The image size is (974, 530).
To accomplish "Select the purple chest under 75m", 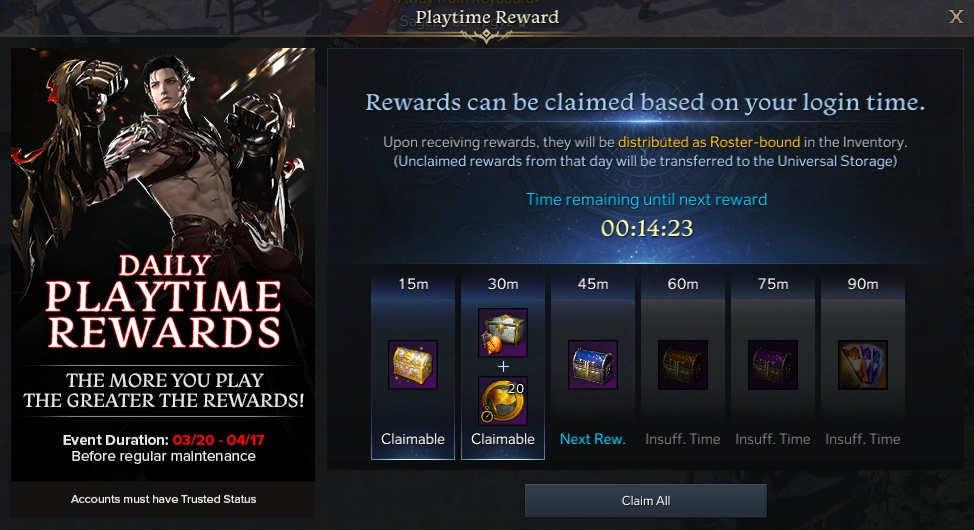I will (x=773, y=365).
